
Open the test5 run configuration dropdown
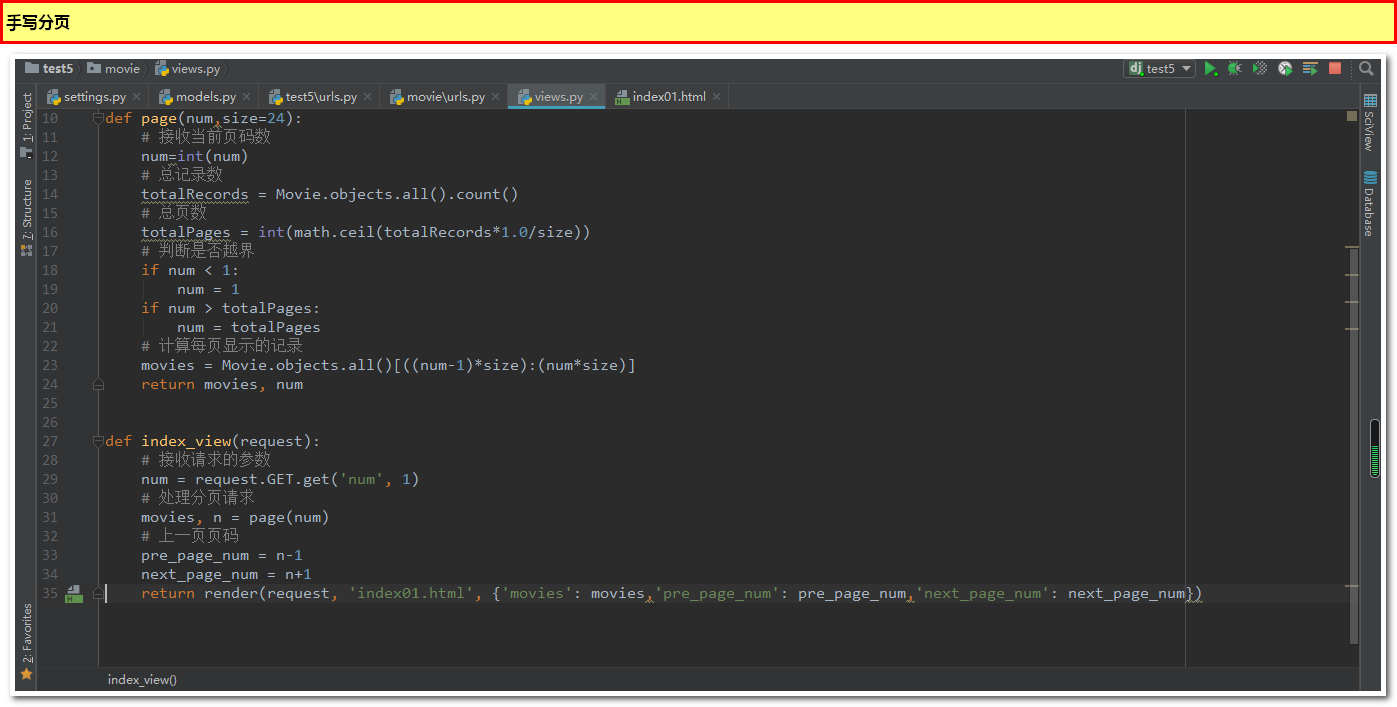pyautogui.click(x=1160, y=69)
